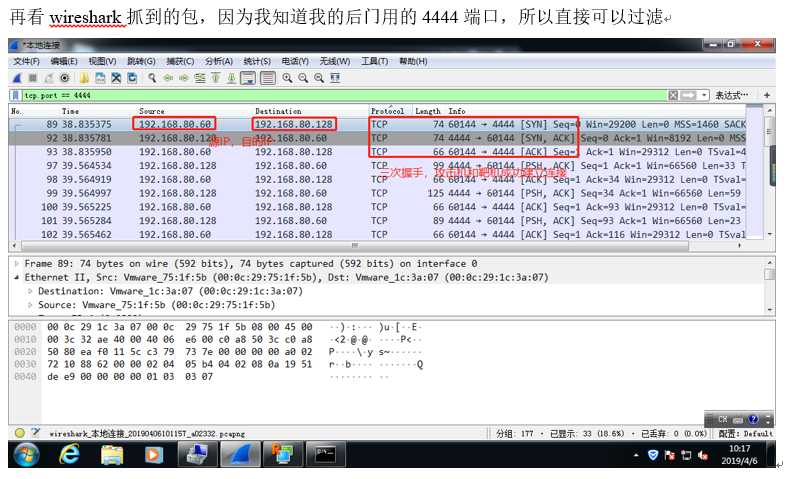Screen dimensions: 794x479
Task: Click the filter bookmark icon
Action: point(16,95)
